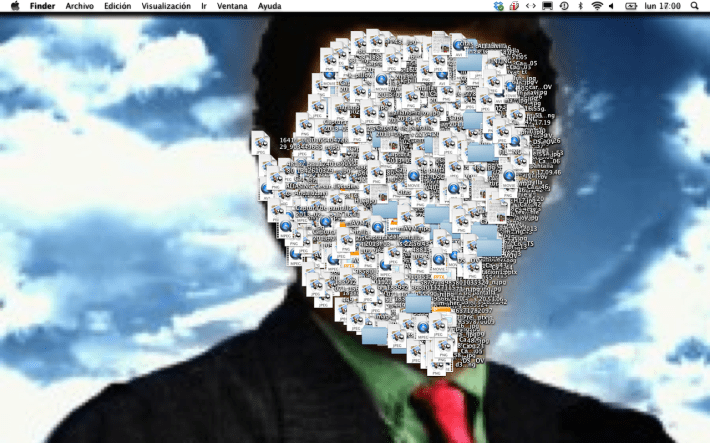Click the clock showing lun 17:00
Screen dimensions: 710x443
pyautogui.click(x=663, y=6)
